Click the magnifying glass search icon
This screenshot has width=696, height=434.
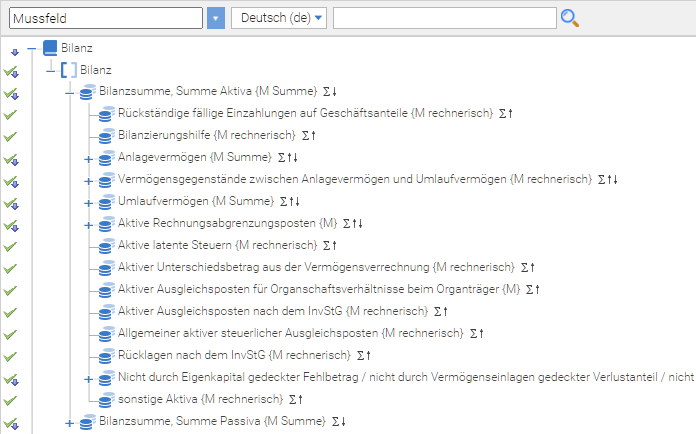[x=570, y=18]
